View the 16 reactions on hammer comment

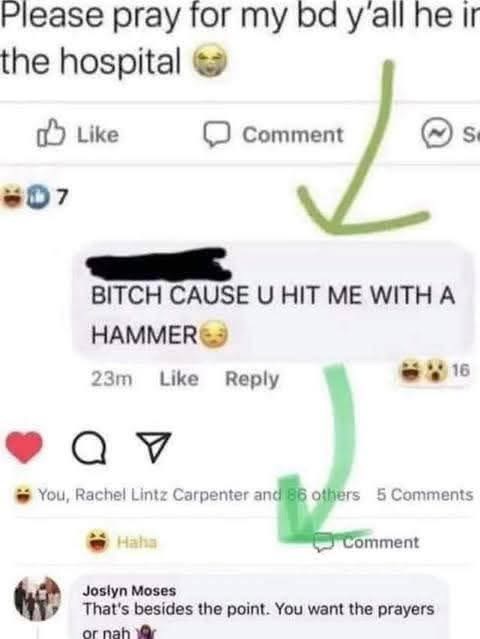435,371
